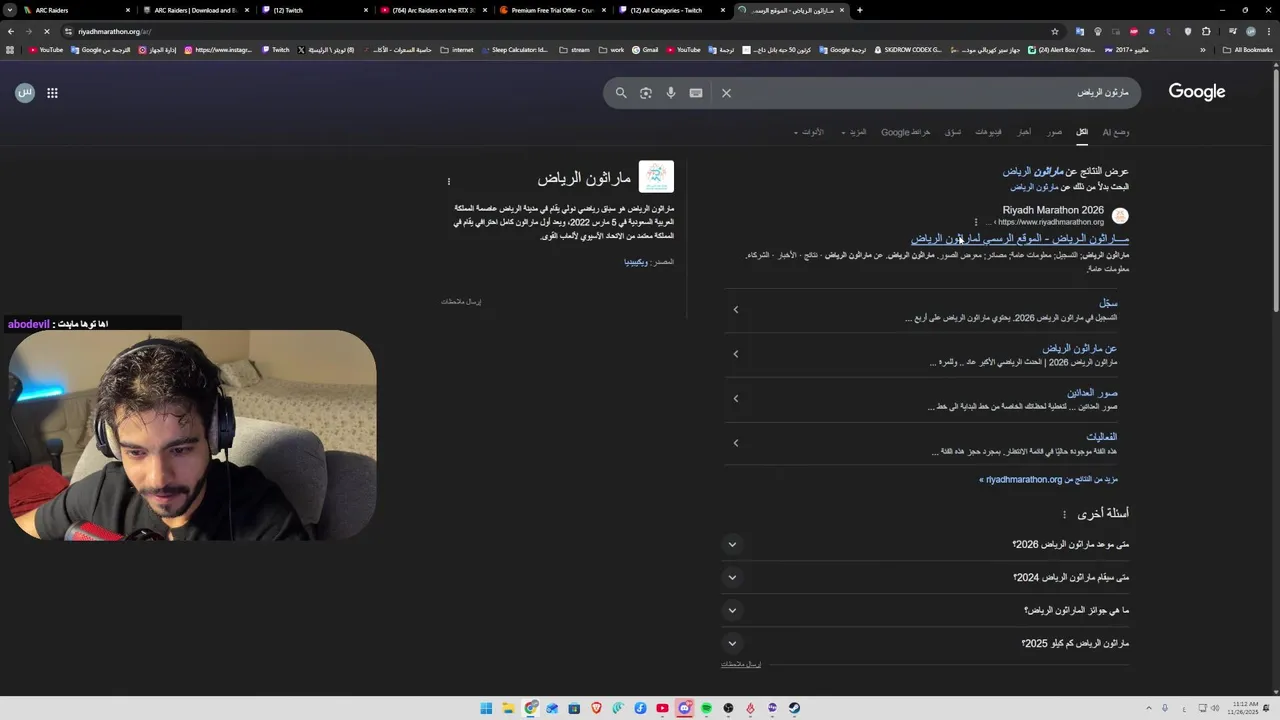Viewport: 1280px width, 720px height.
Task: Bookmark this page with star icon
Action: pos(1054,31)
